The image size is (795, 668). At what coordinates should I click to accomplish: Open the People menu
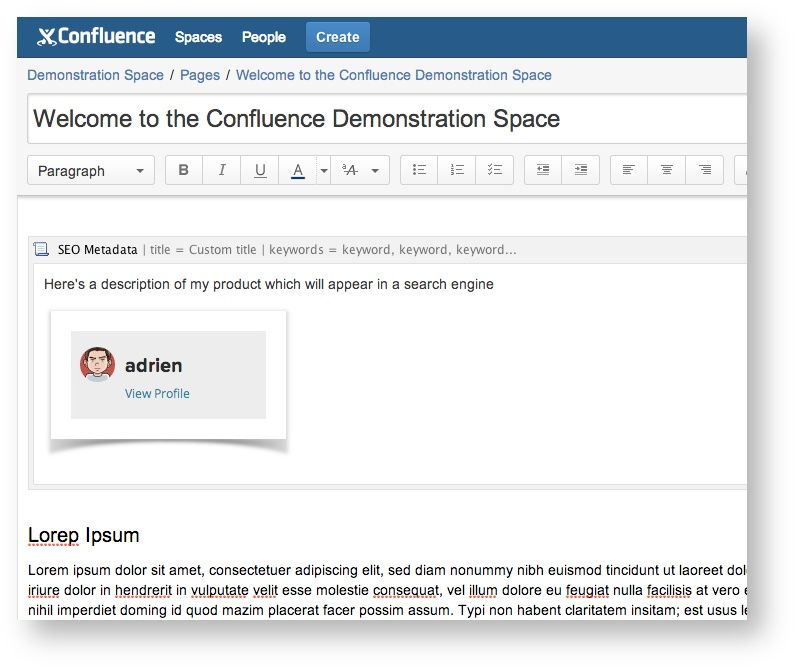click(x=264, y=37)
